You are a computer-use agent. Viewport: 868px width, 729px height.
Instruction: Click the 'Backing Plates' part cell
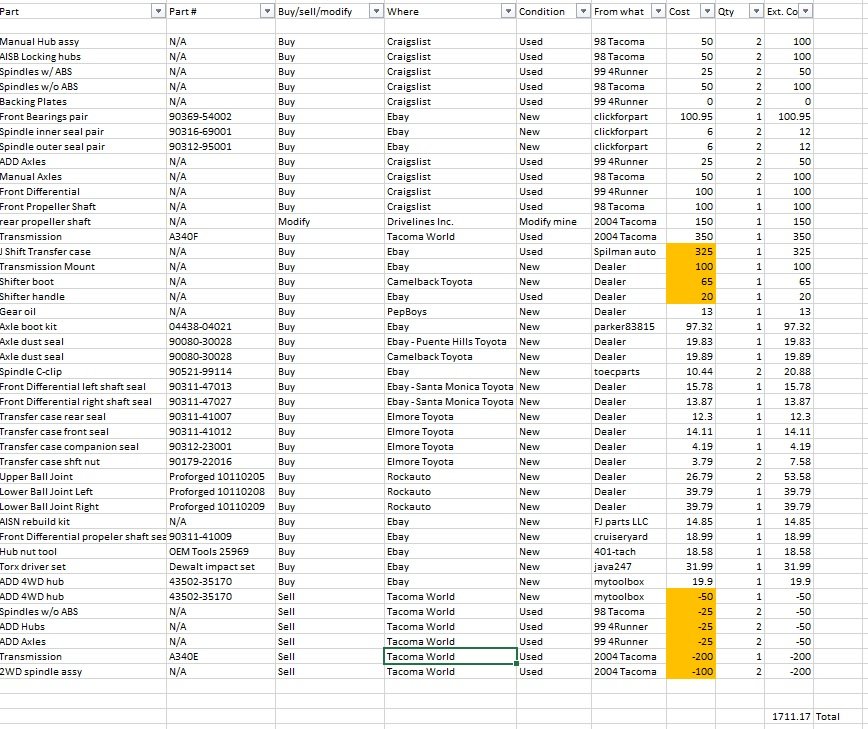[x=82, y=101]
